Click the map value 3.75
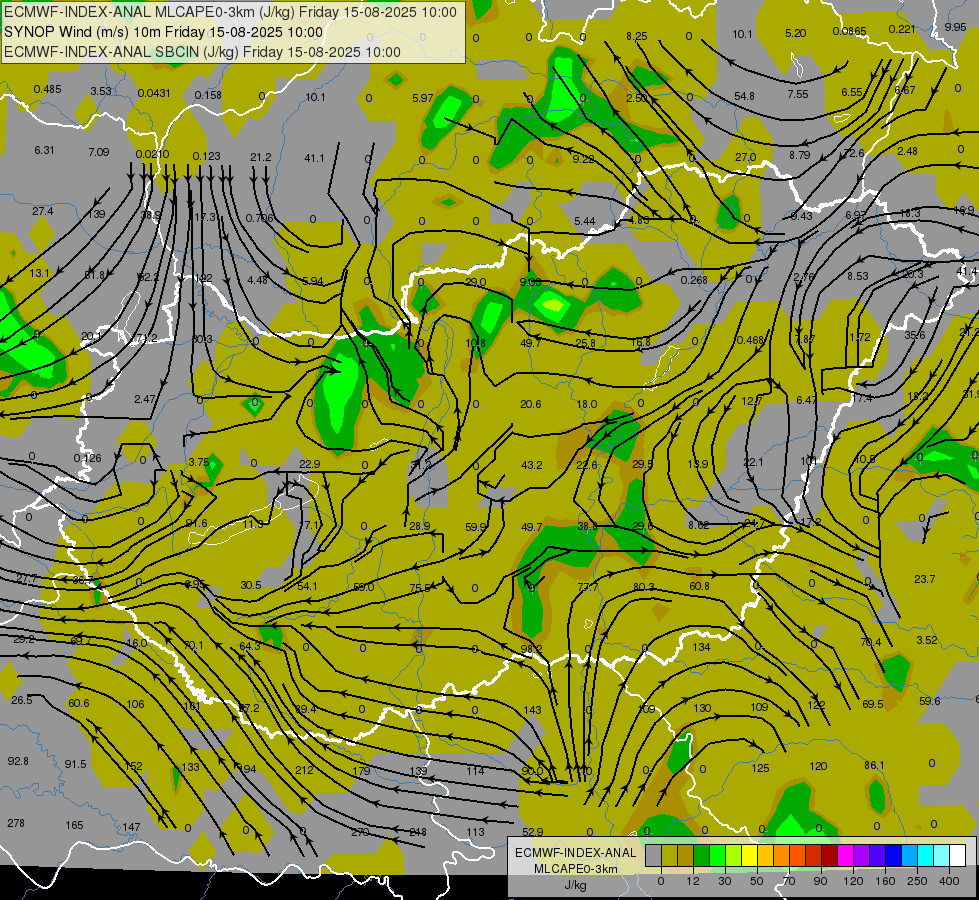979x900 pixels. coord(199,462)
